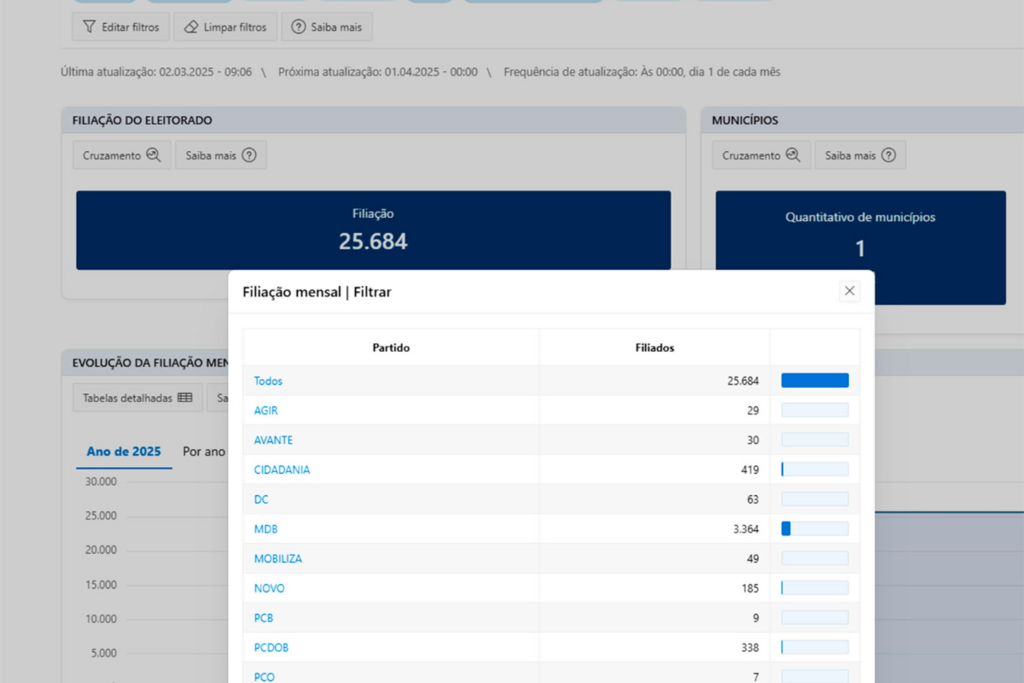The height and width of the screenshot is (683, 1024).
Task: Filter by DC party
Action: [x=261, y=500]
